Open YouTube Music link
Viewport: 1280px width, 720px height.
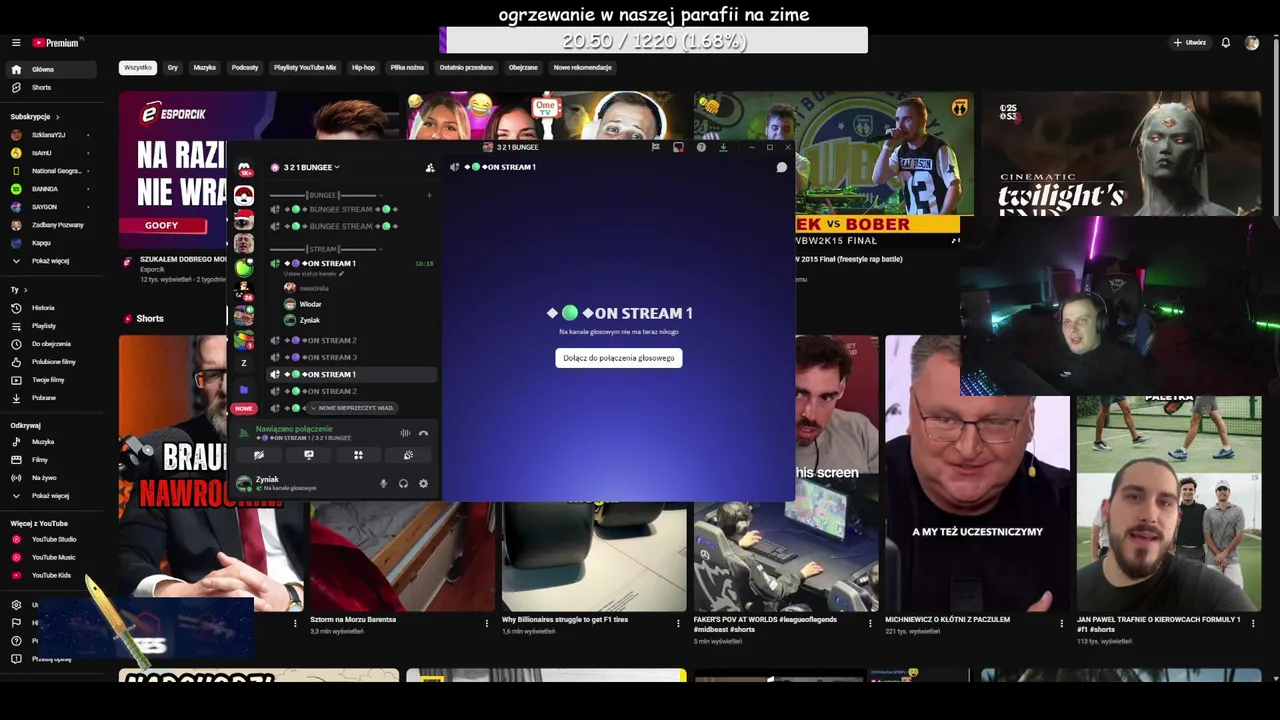pos(52,558)
